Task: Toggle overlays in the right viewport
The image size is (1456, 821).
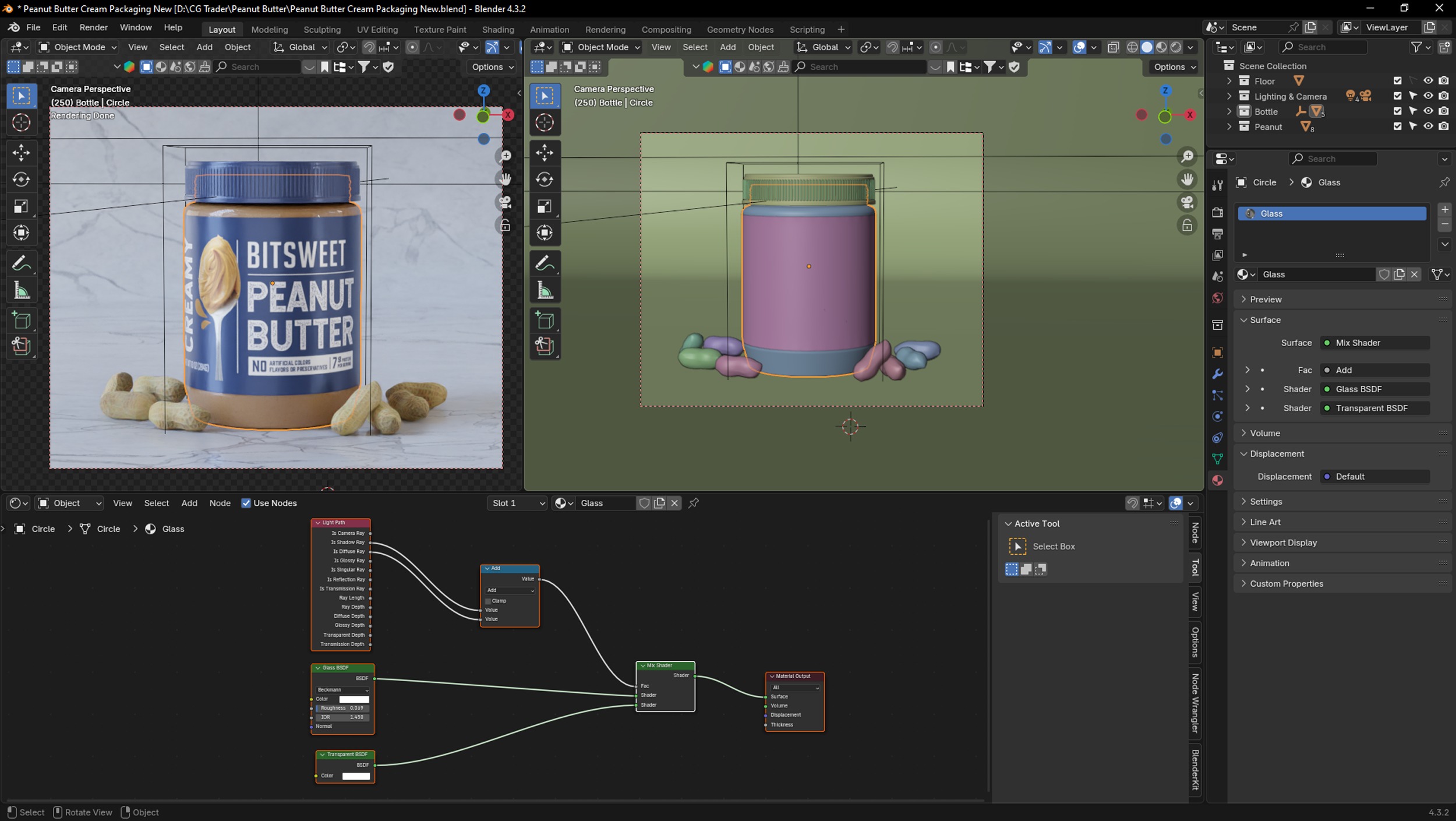Action: pos(1079,47)
